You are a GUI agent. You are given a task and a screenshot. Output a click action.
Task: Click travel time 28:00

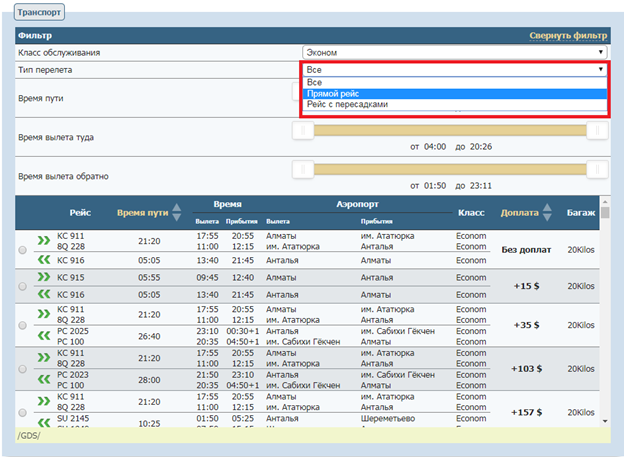click(149, 380)
